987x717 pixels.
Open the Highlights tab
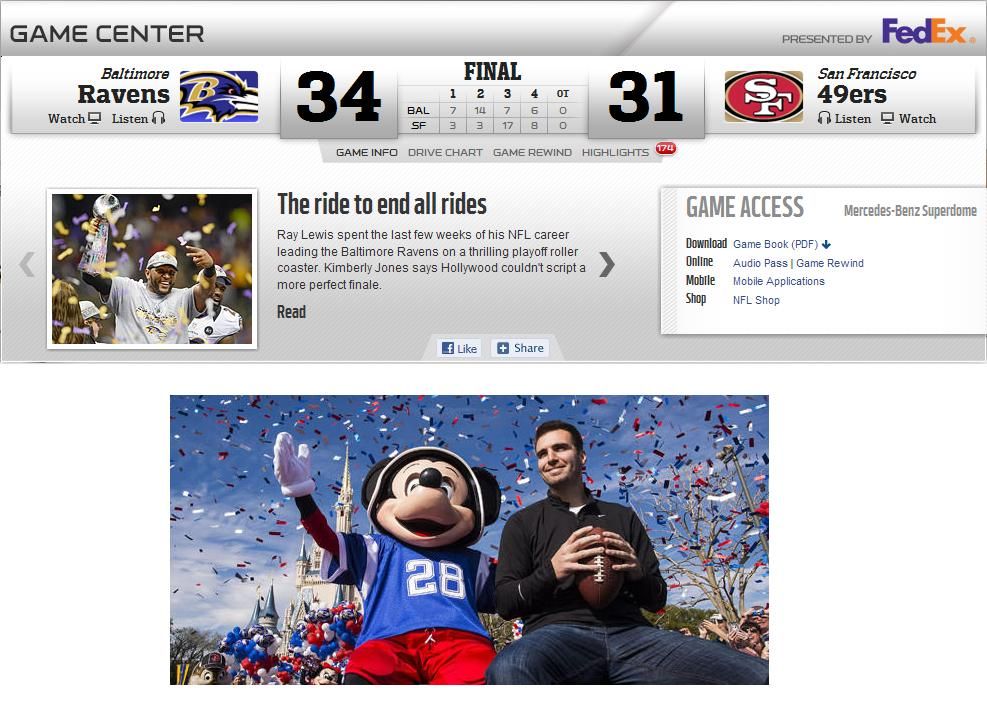[615, 152]
